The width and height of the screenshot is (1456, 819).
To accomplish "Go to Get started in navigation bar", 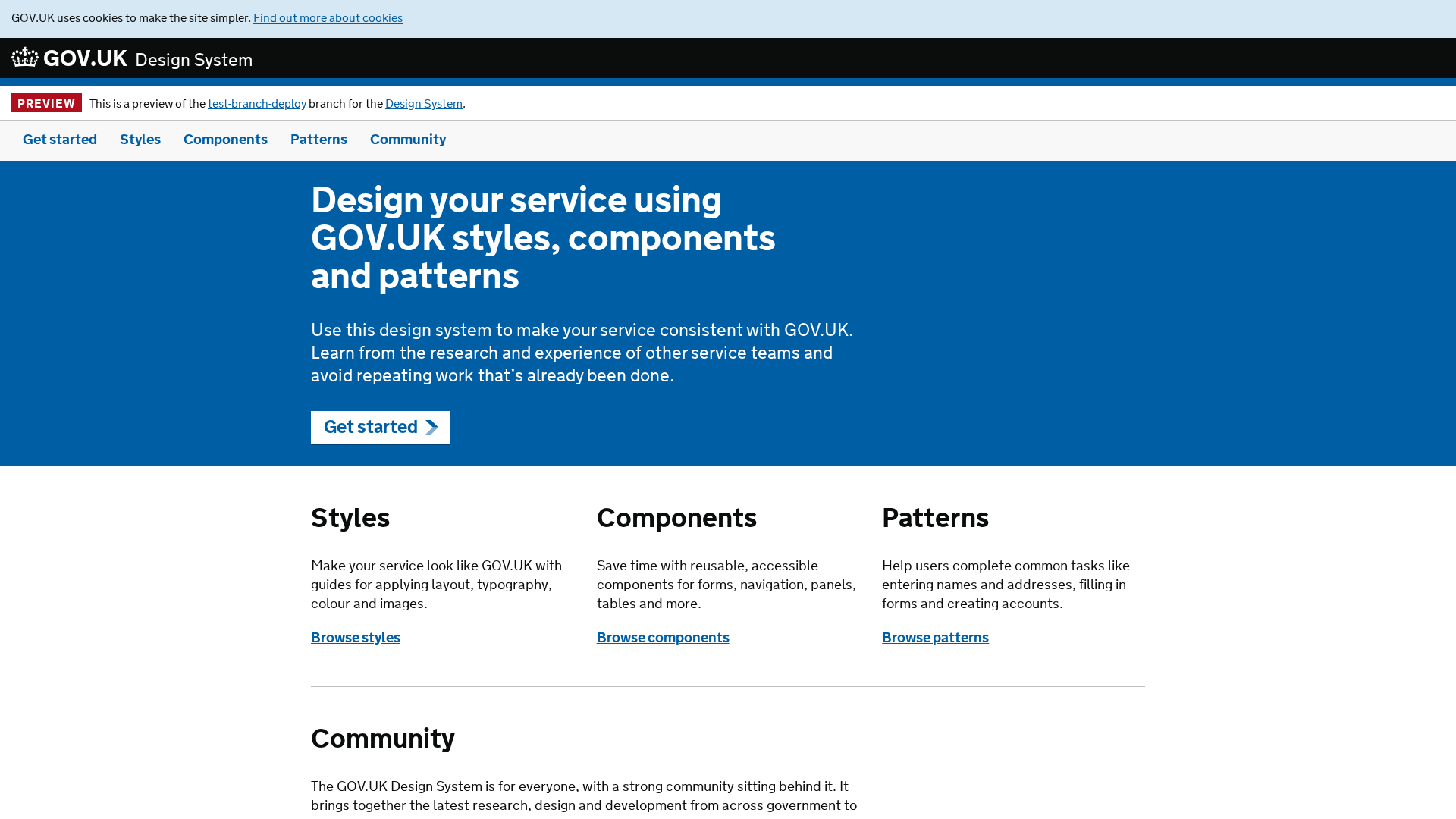I will pos(60,140).
